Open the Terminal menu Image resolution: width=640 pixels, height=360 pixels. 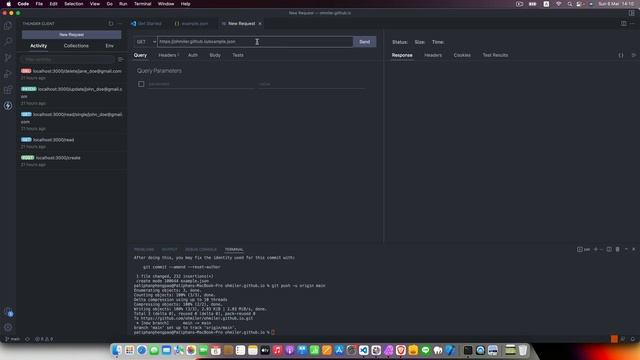(x=142, y=4)
